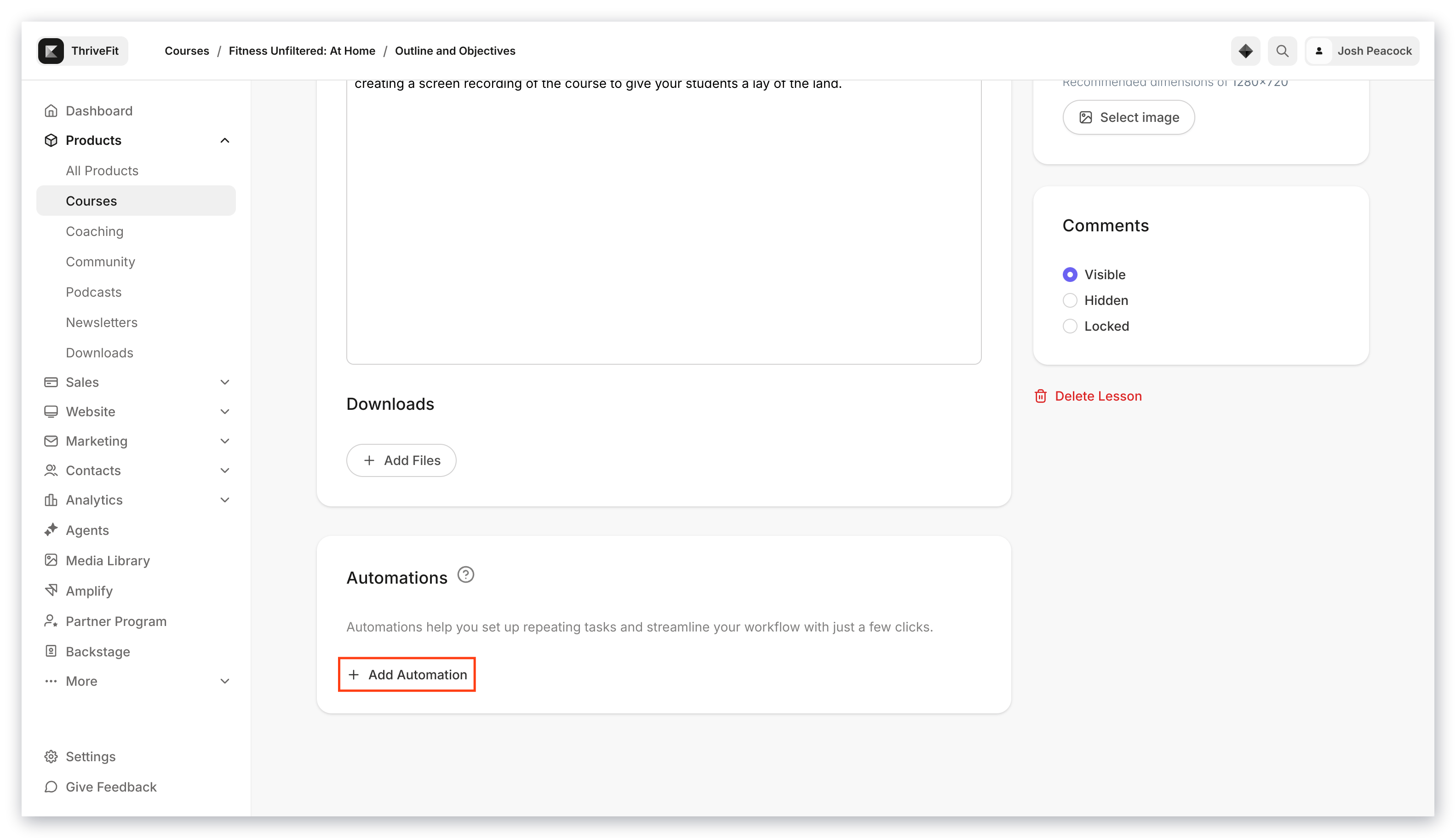Click the Products box icon
The image size is (1456, 838).
pos(51,140)
